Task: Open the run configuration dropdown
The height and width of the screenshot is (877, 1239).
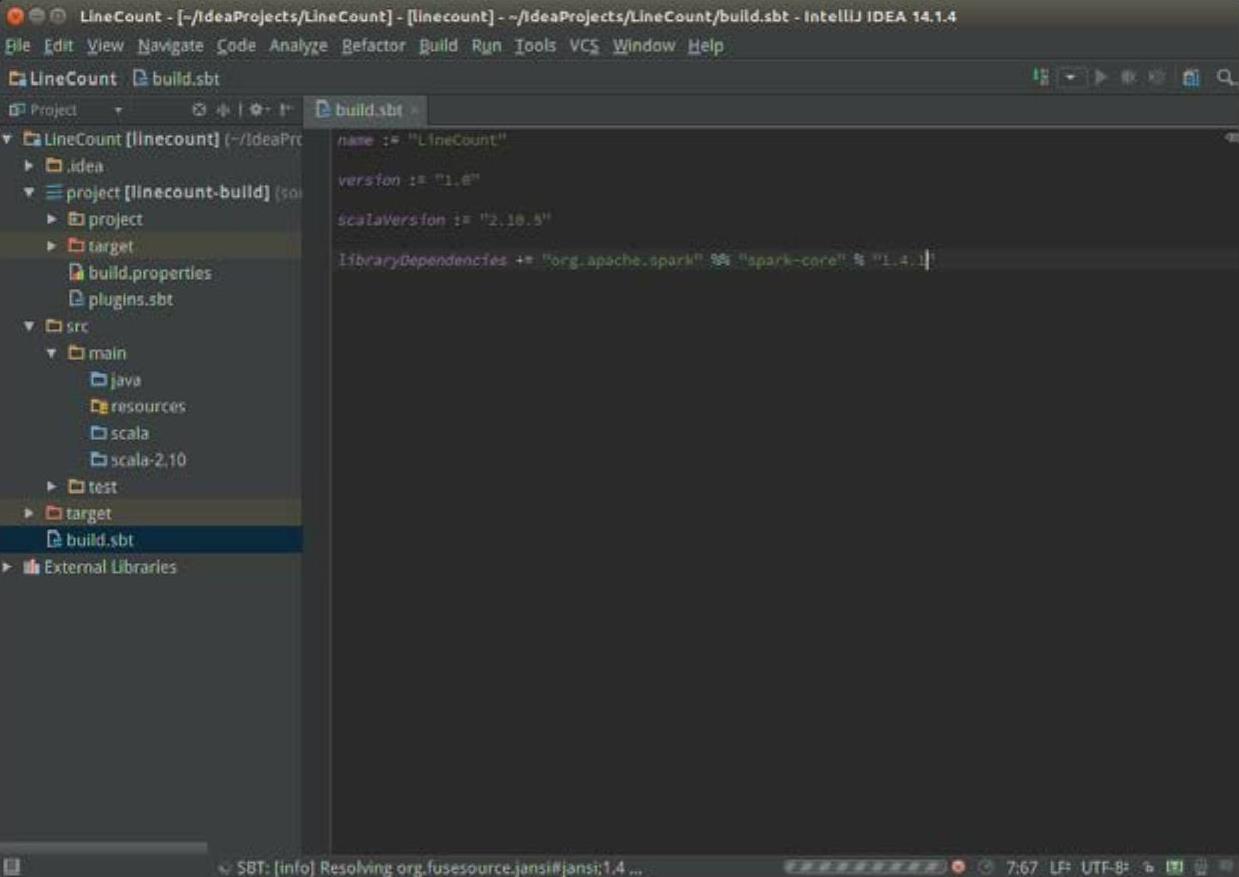Action: (x=1072, y=77)
